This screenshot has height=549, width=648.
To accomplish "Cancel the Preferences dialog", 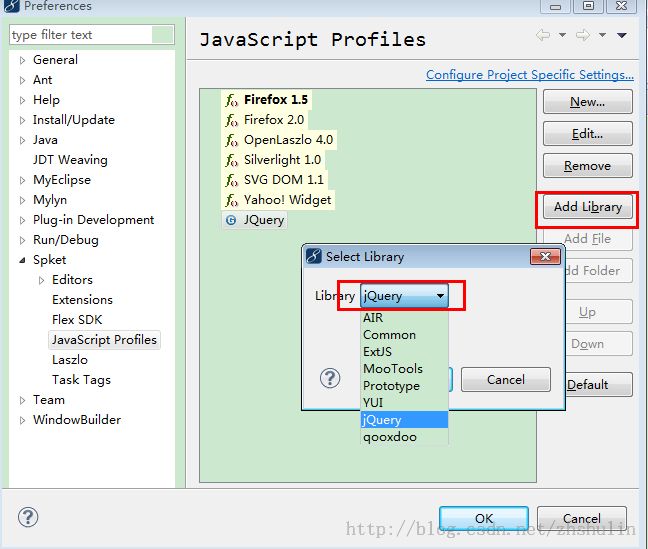I will 581,518.
